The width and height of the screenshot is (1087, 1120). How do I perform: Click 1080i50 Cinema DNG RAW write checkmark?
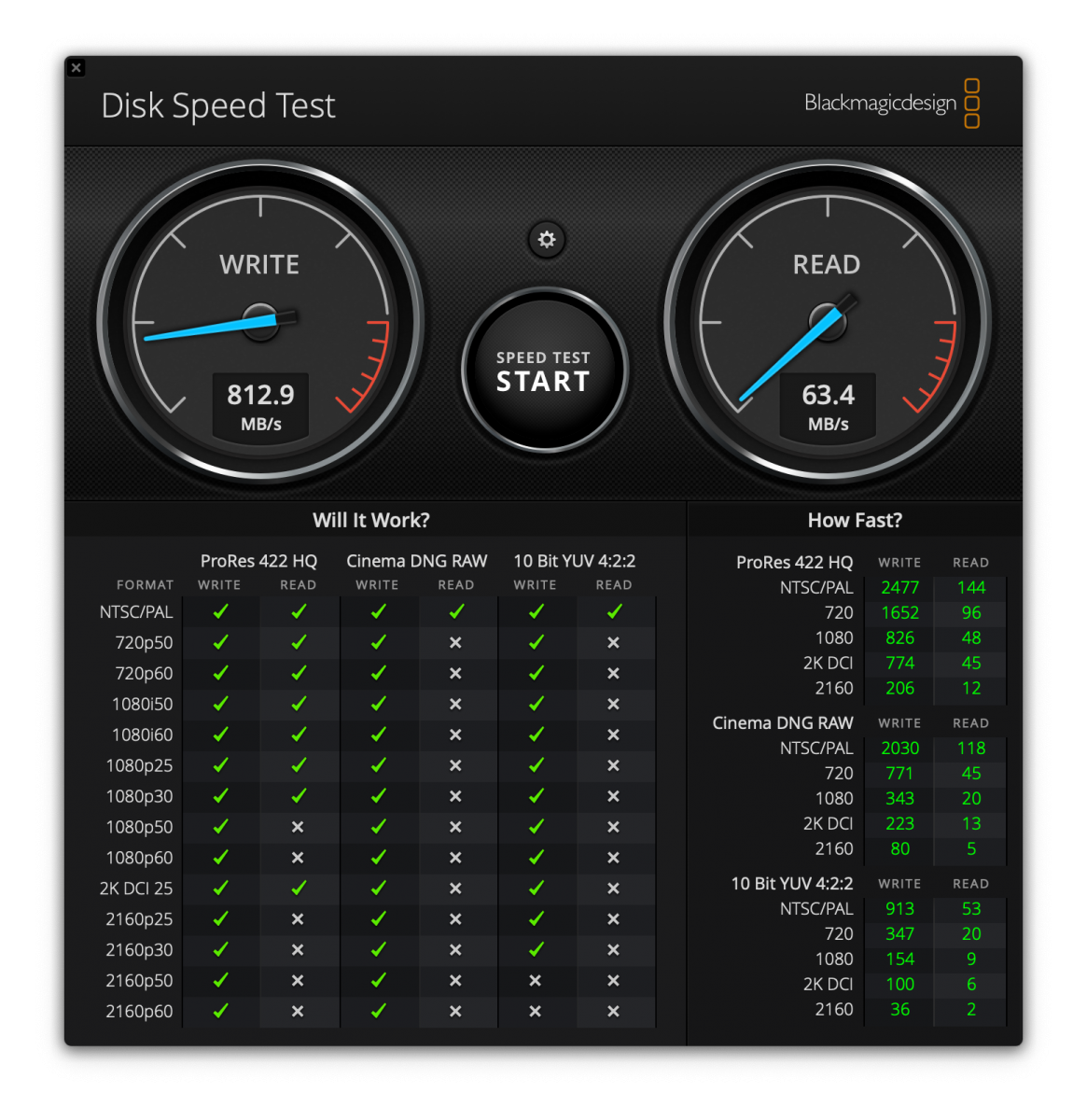378,704
